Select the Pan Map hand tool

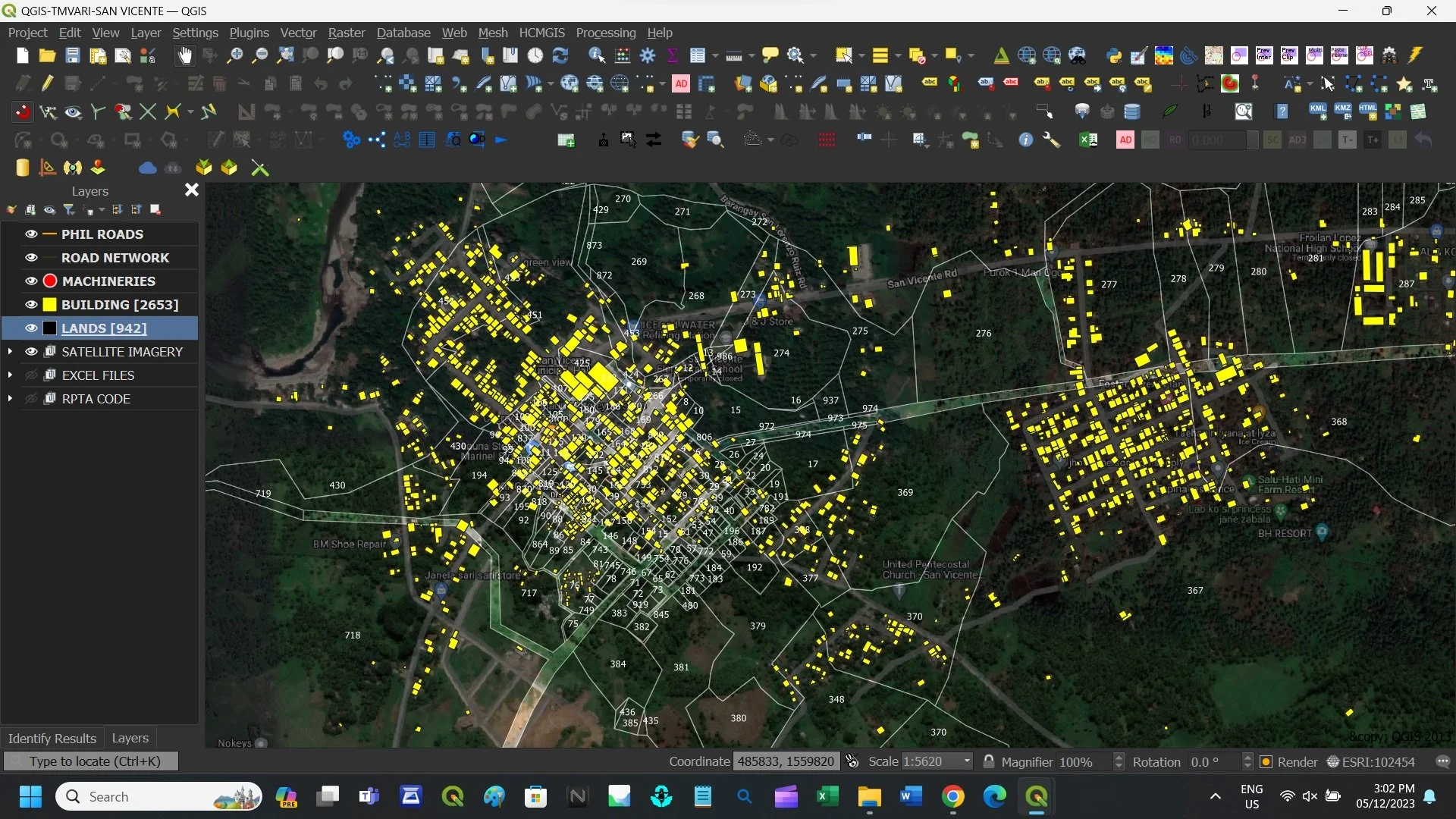click(185, 55)
